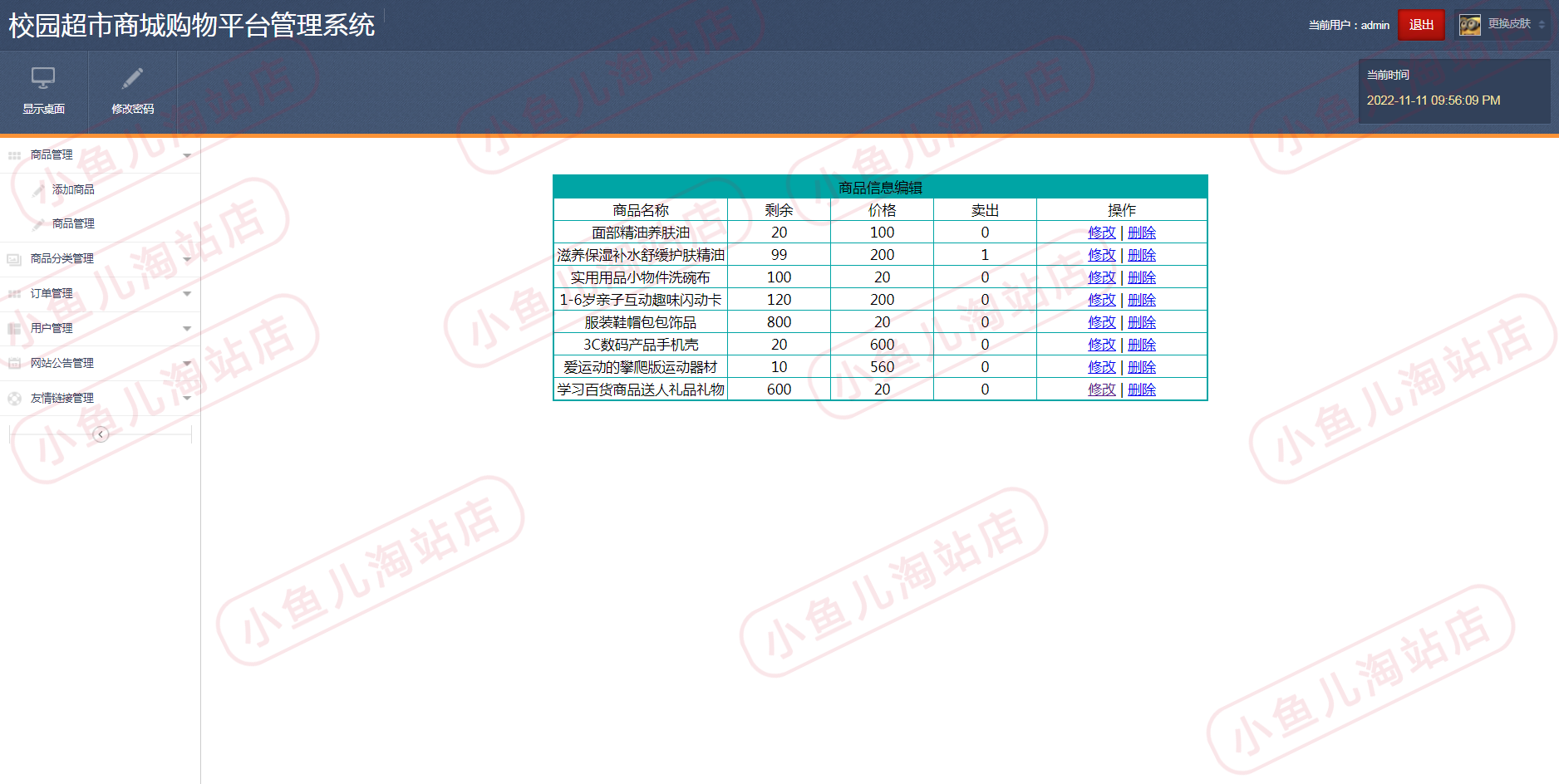Click 删除 for 面部精油养肤油
The width and height of the screenshot is (1559, 784).
[1142, 233]
